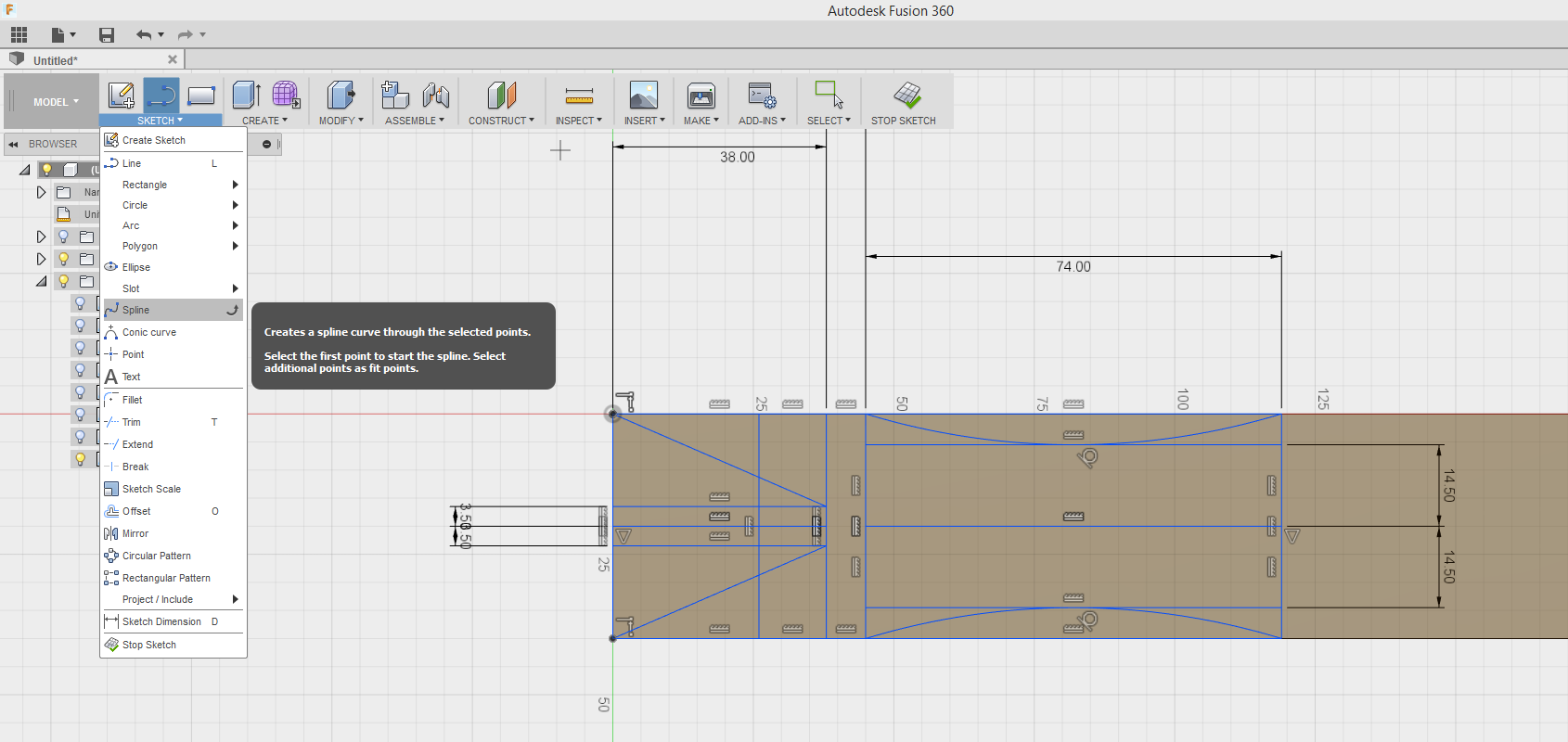Choose Sketch Scale menu entry
This screenshot has height=742, width=1568.
click(x=172, y=489)
